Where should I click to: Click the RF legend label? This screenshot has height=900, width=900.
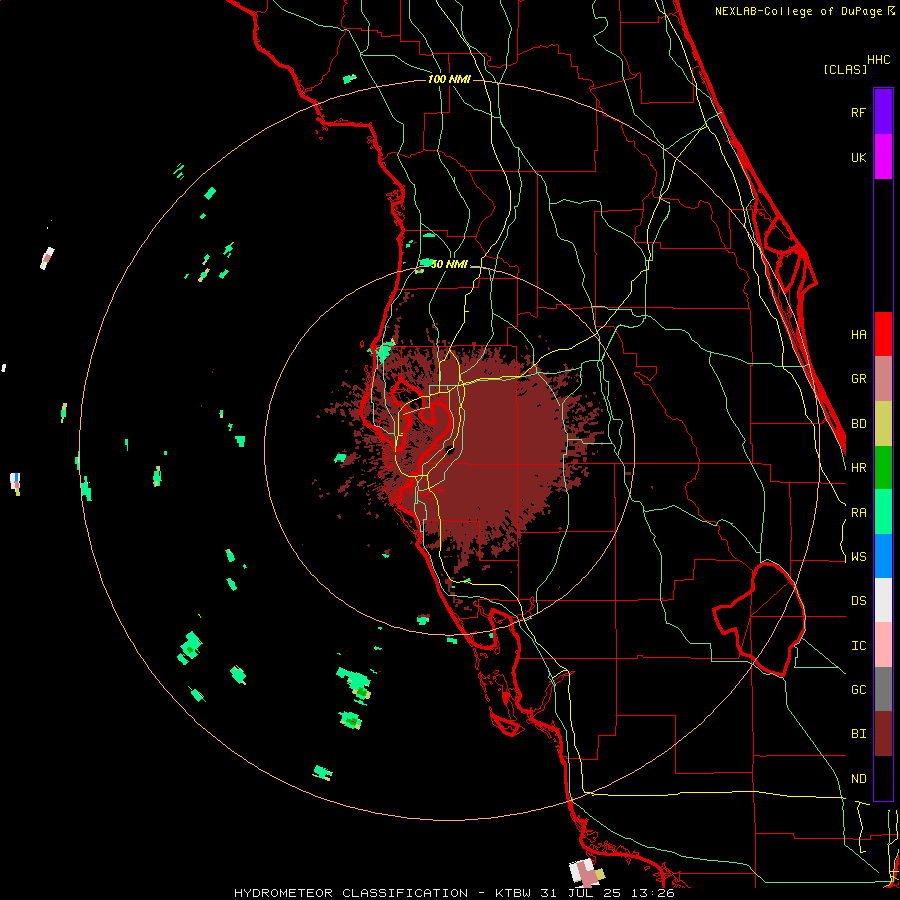click(x=858, y=112)
